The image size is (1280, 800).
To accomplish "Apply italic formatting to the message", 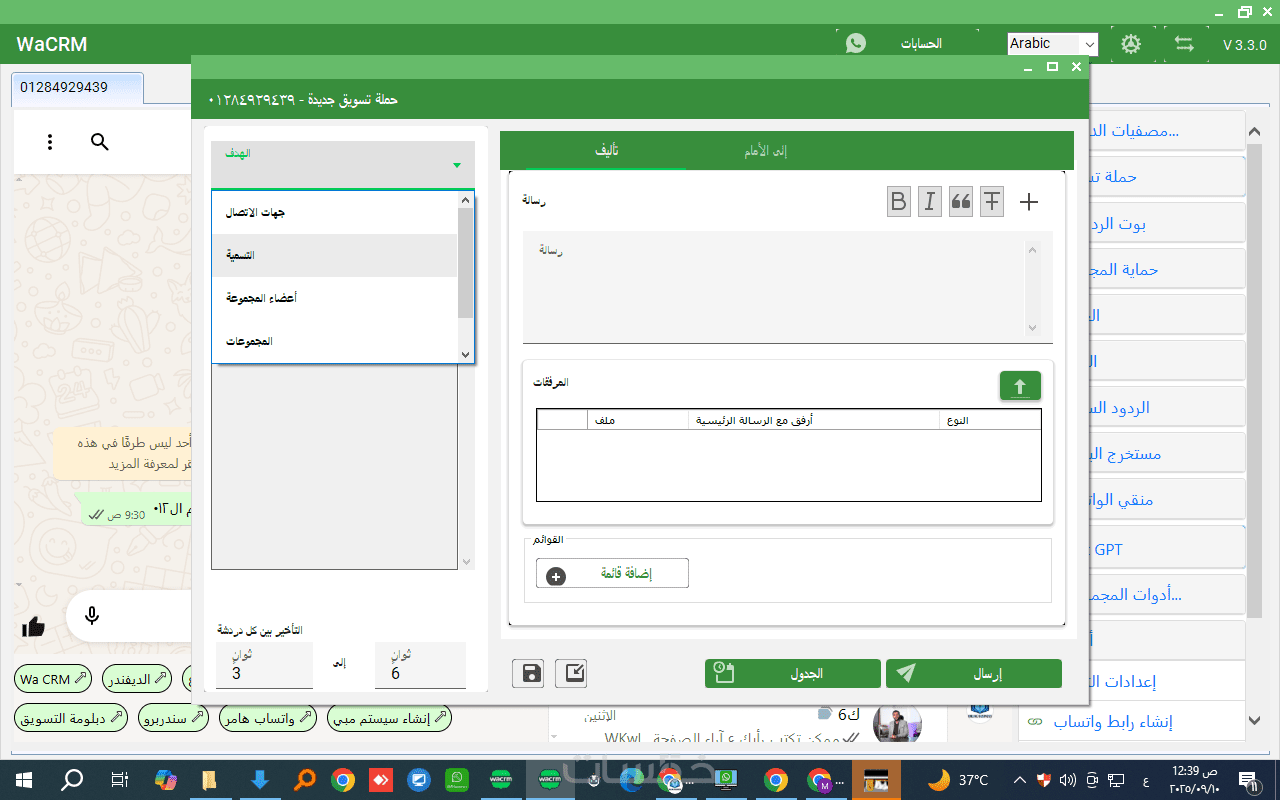I will click(x=930, y=202).
